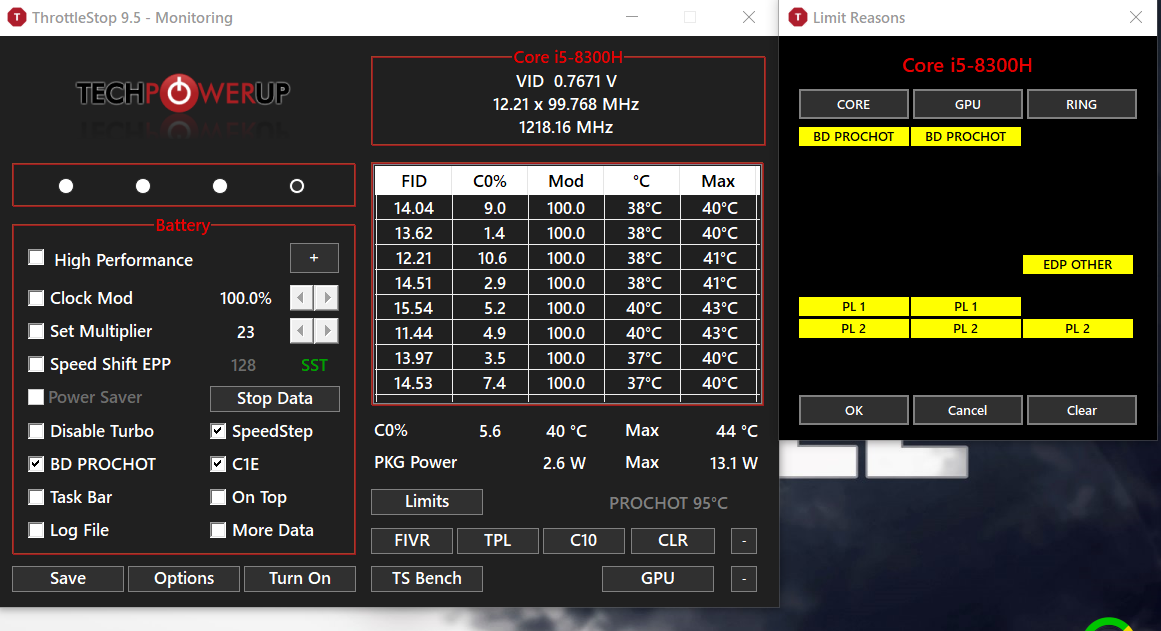
Task: Click the CORE button in Limit Reasons
Action: [x=854, y=104]
